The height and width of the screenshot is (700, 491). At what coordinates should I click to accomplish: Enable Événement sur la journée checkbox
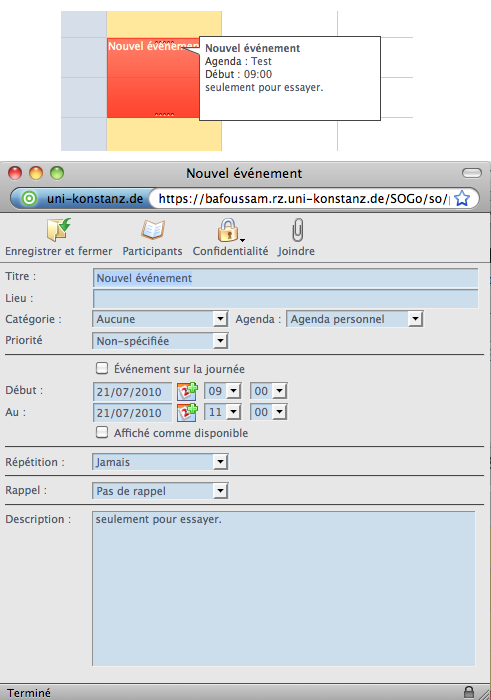[x=102, y=368]
